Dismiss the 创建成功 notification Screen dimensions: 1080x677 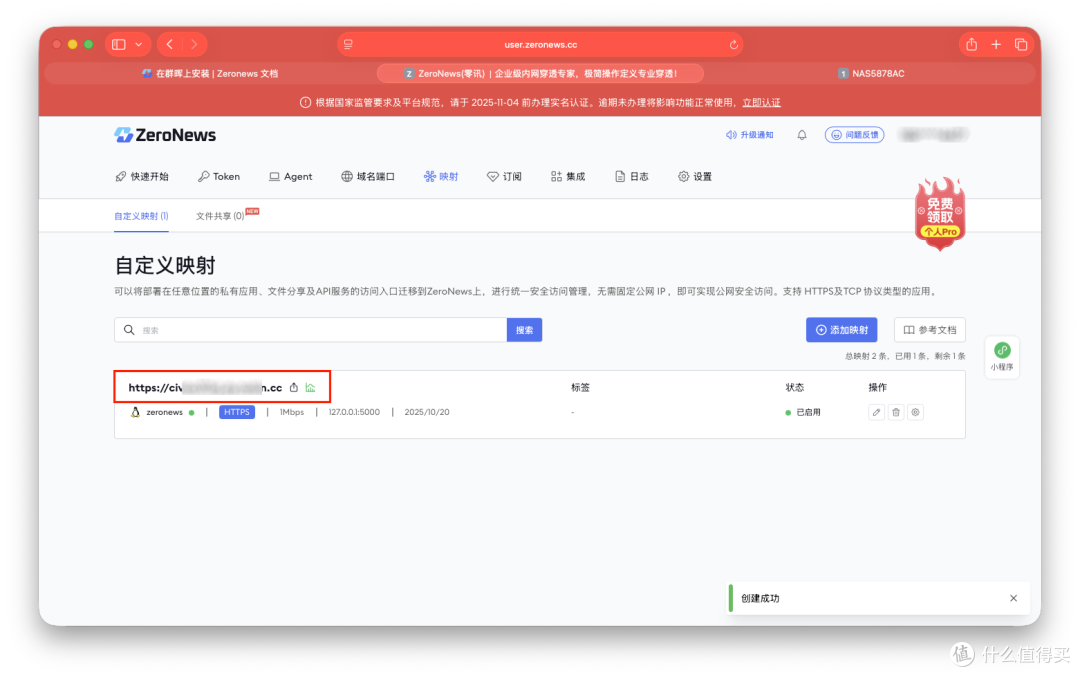click(x=1013, y=598)
